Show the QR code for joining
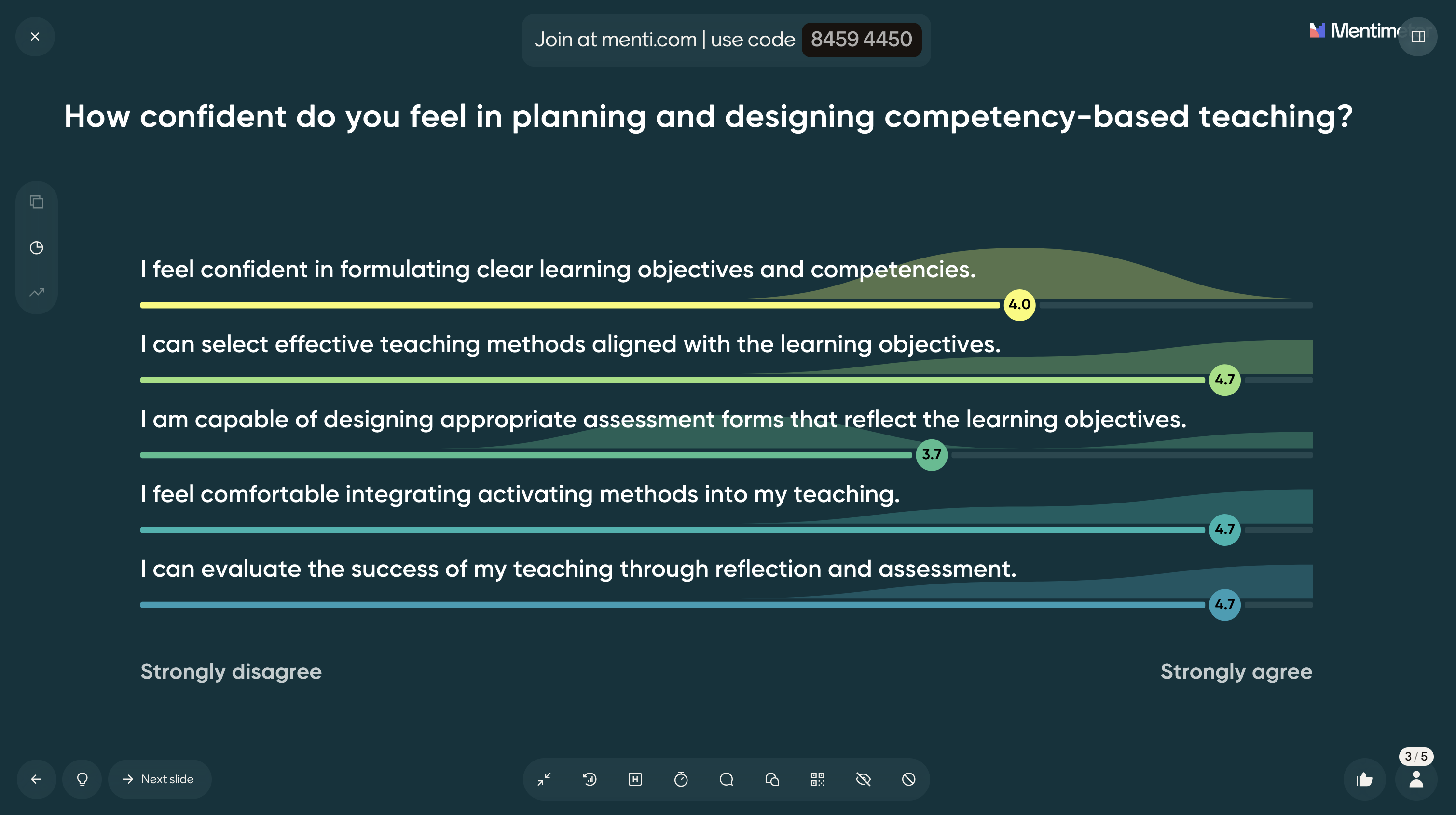The height and width of the screenshot is (815, 1456). click(x=817, y=779)
